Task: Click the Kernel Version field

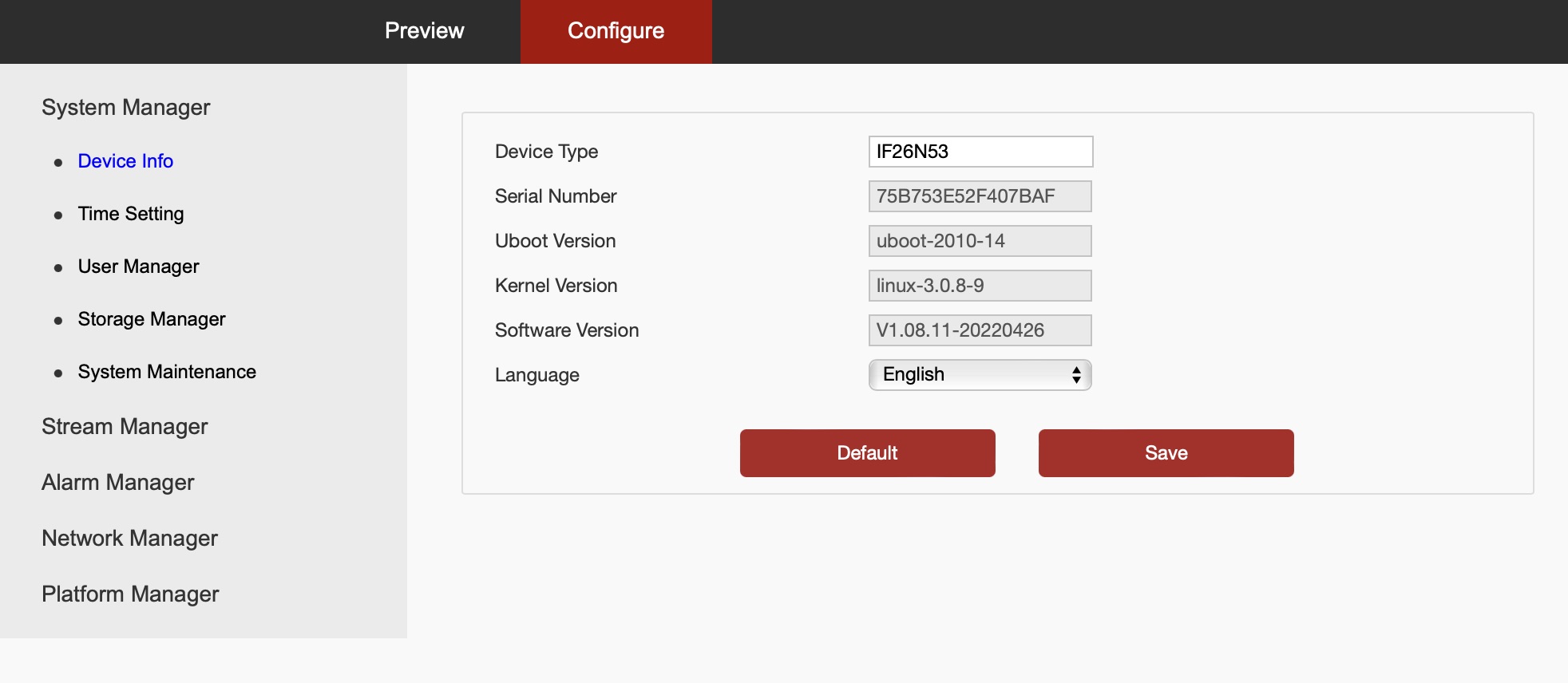Action: (x=980, y=286)
